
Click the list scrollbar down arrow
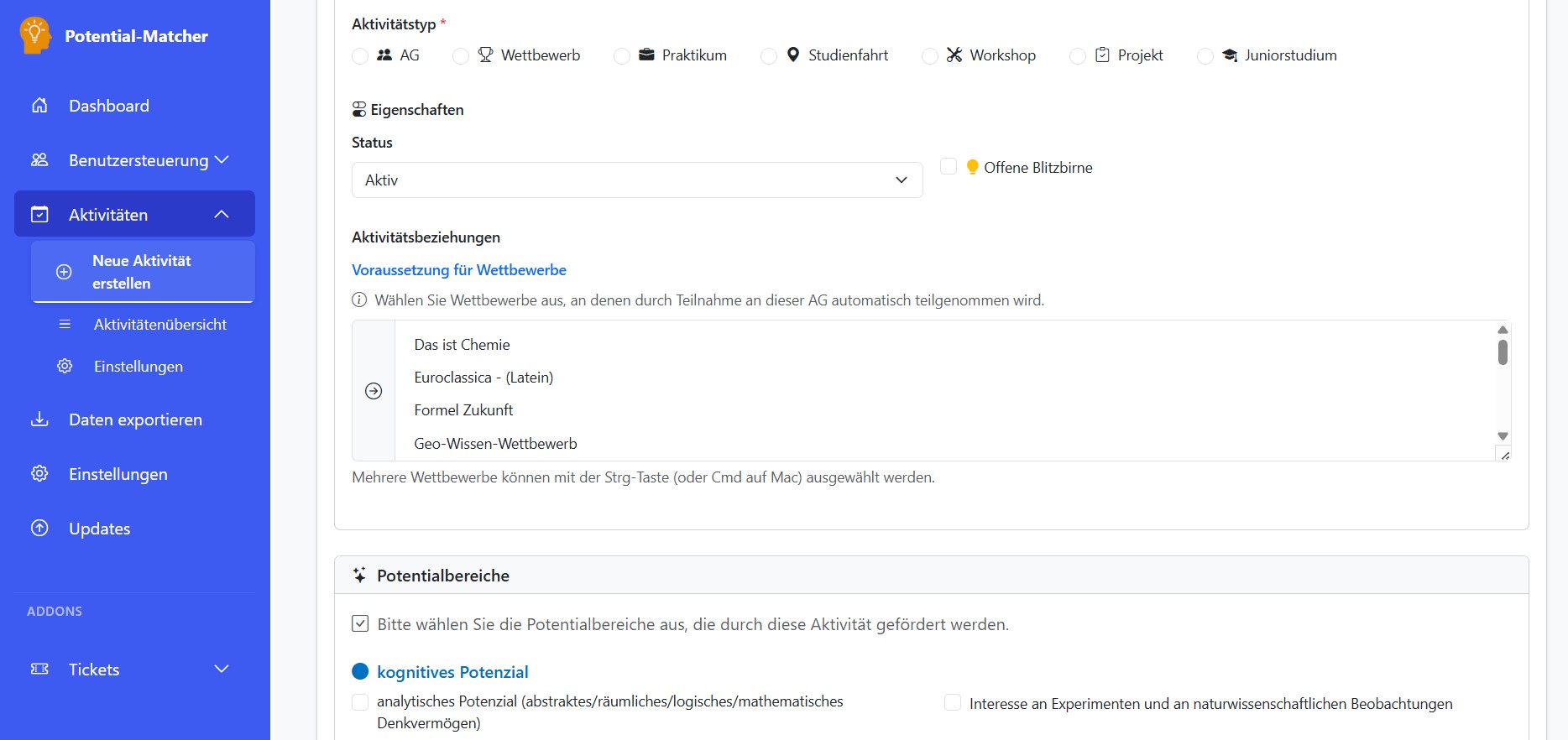point(1503,436)
